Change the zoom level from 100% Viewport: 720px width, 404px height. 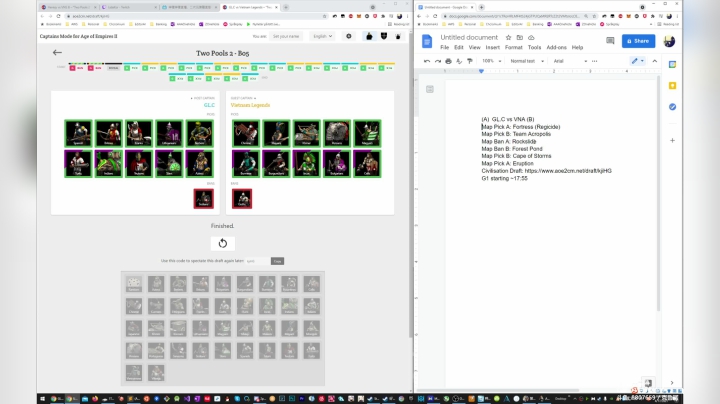coord(491,61)
